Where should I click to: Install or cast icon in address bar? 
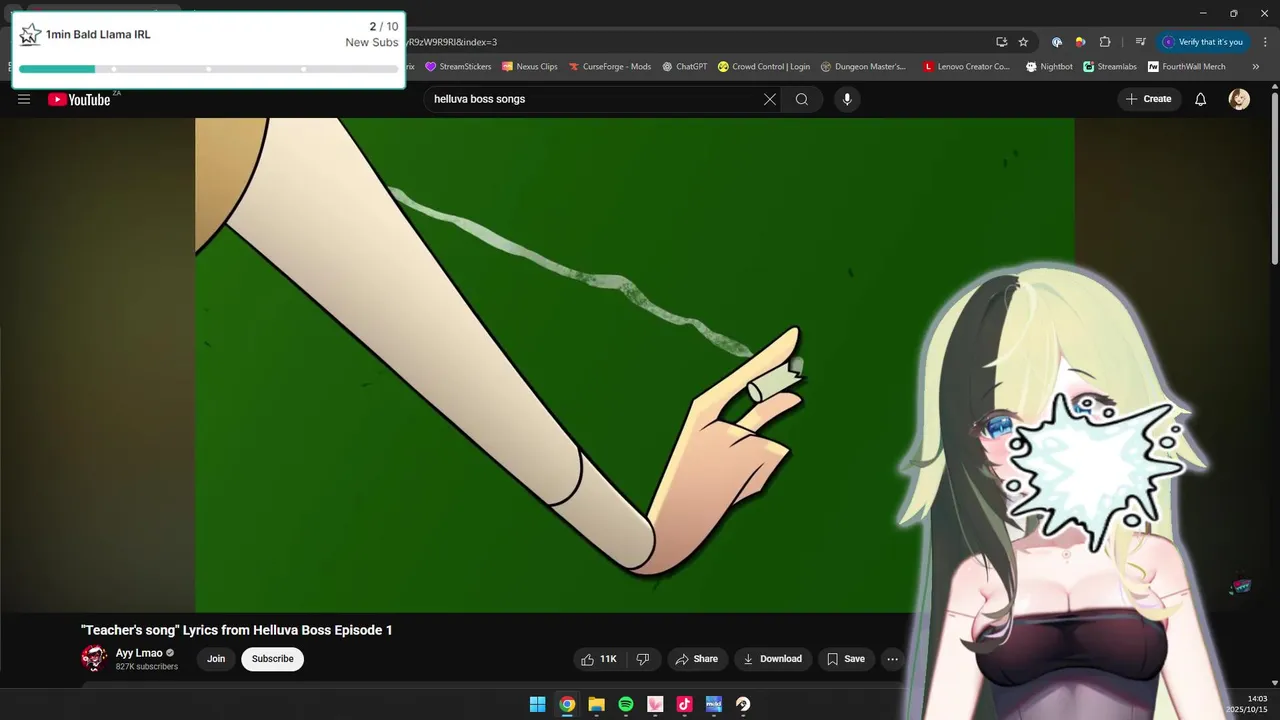click(1001, 42)
